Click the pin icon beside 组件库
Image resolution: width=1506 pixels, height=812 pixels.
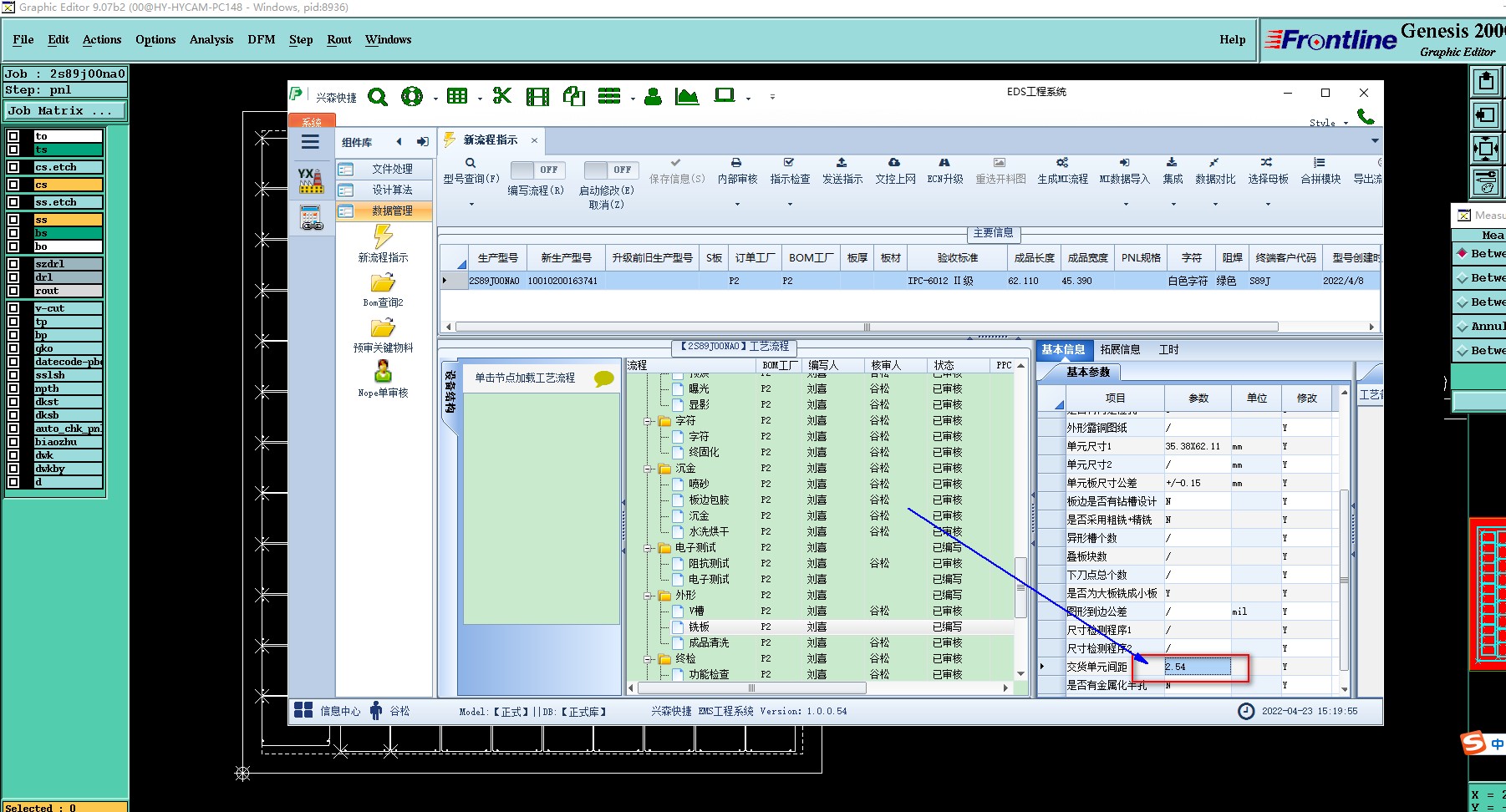tap(423, 142)
